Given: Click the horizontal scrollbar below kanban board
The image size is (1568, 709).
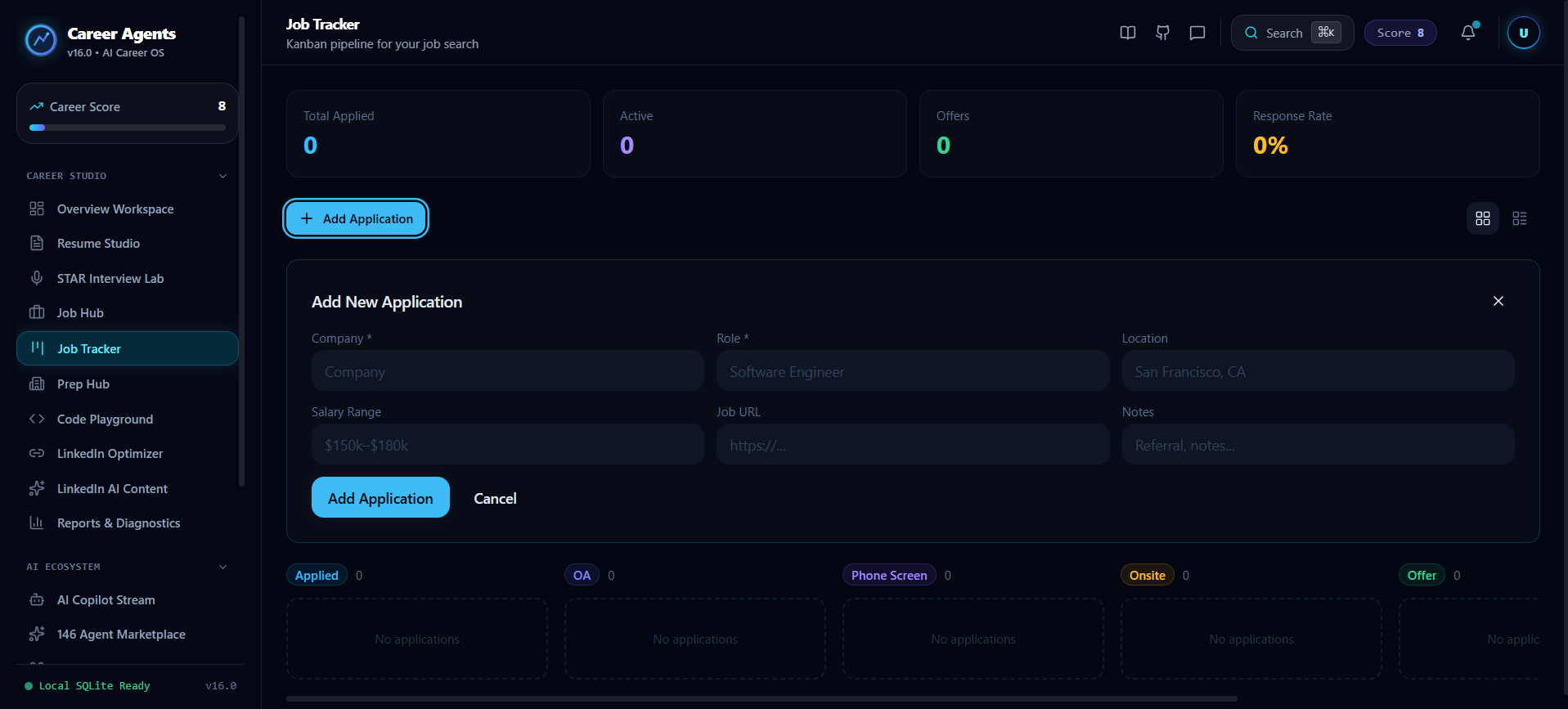Looking at the screenshot, I should click(x=762, y=698).
